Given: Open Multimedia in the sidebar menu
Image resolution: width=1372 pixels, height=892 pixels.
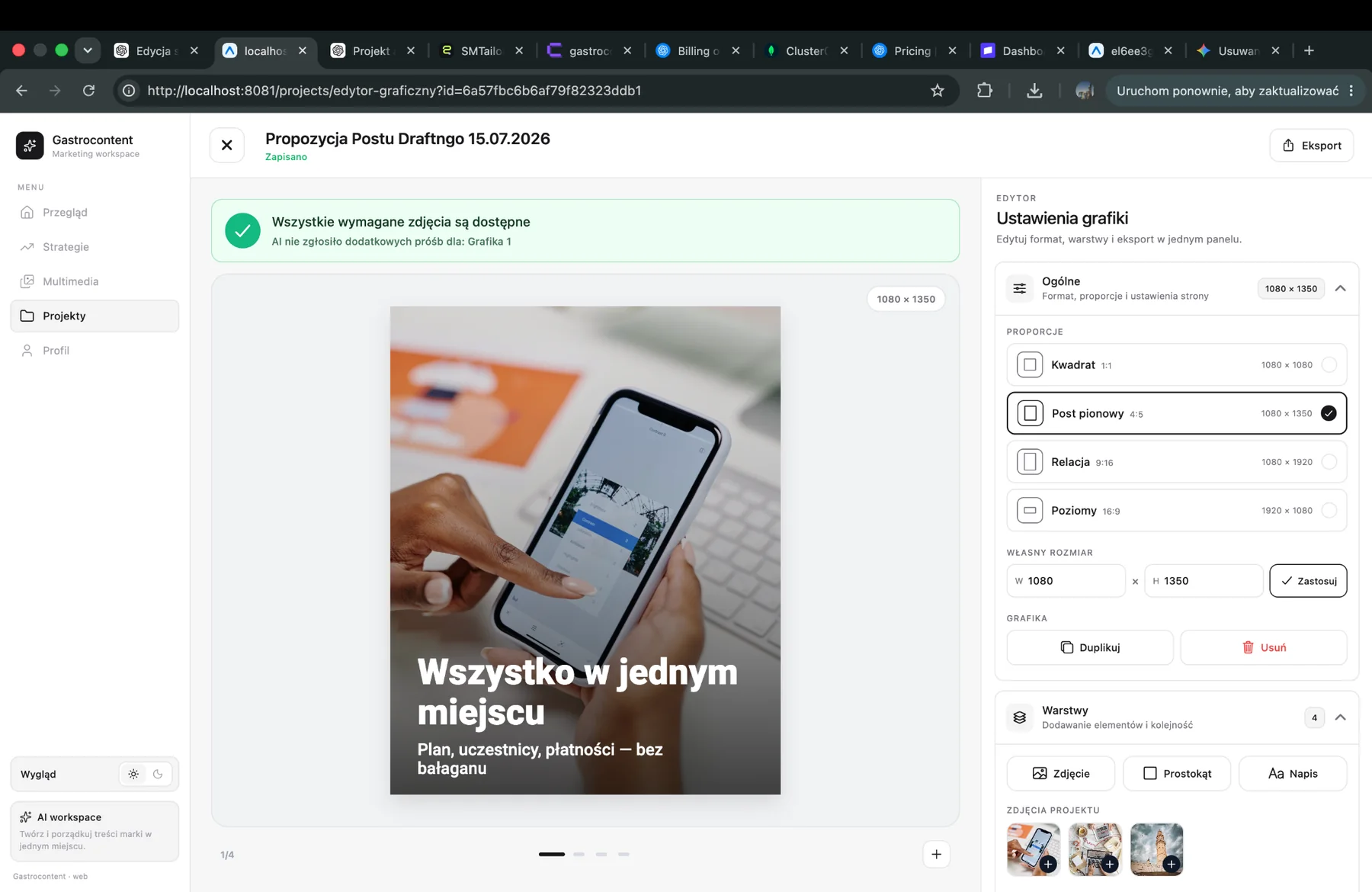Looking at the screenshot, I should pos(95,281).
